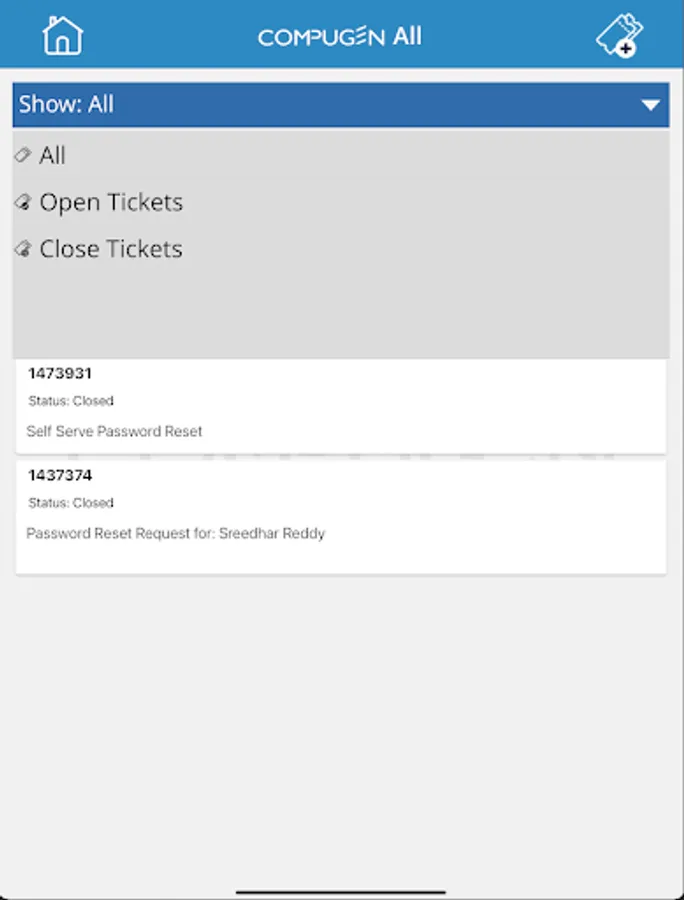Open ticket number 1437374
The image size is (684, 900).
point(60,475)
